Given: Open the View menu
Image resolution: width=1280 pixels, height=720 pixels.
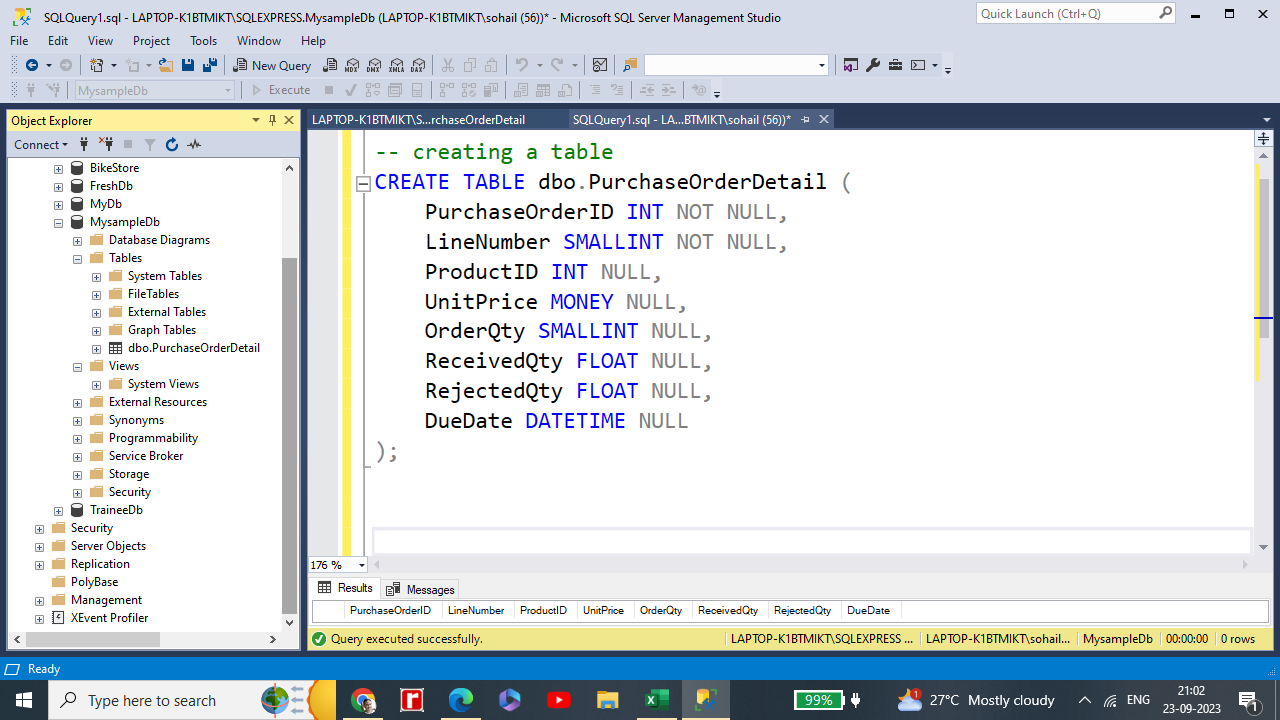Looking at the screenshot, I should click(x=100, y=41).
